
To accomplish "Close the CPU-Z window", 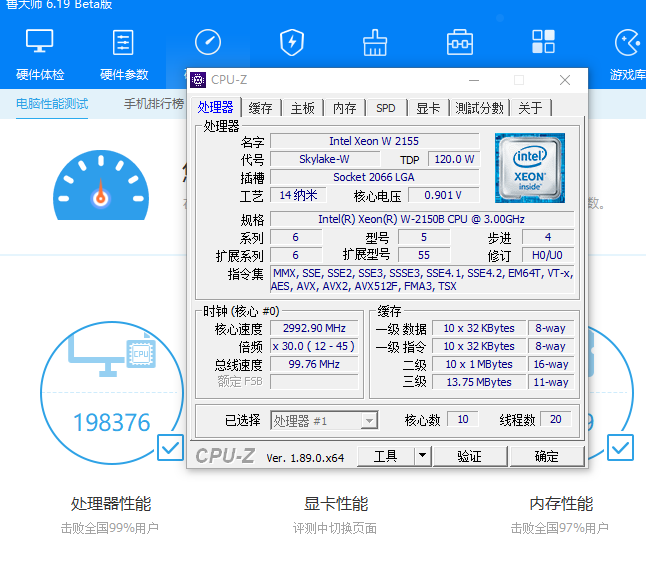I will click(565, 80).
